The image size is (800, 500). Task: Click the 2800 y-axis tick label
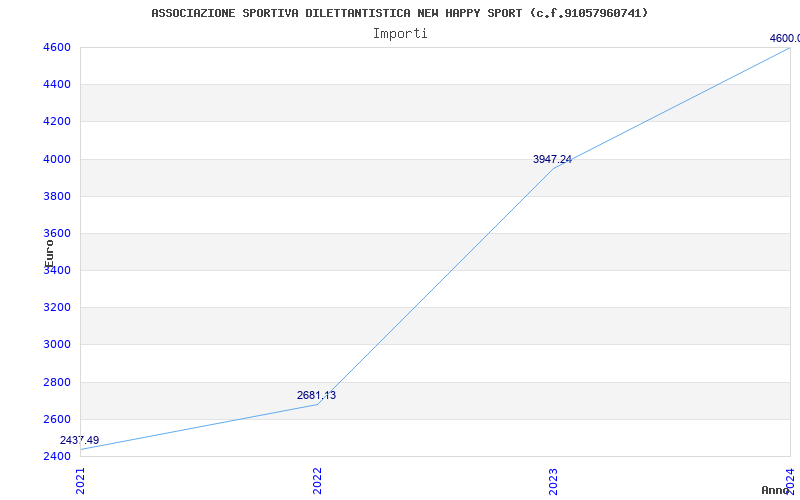[x=57, y=382]
